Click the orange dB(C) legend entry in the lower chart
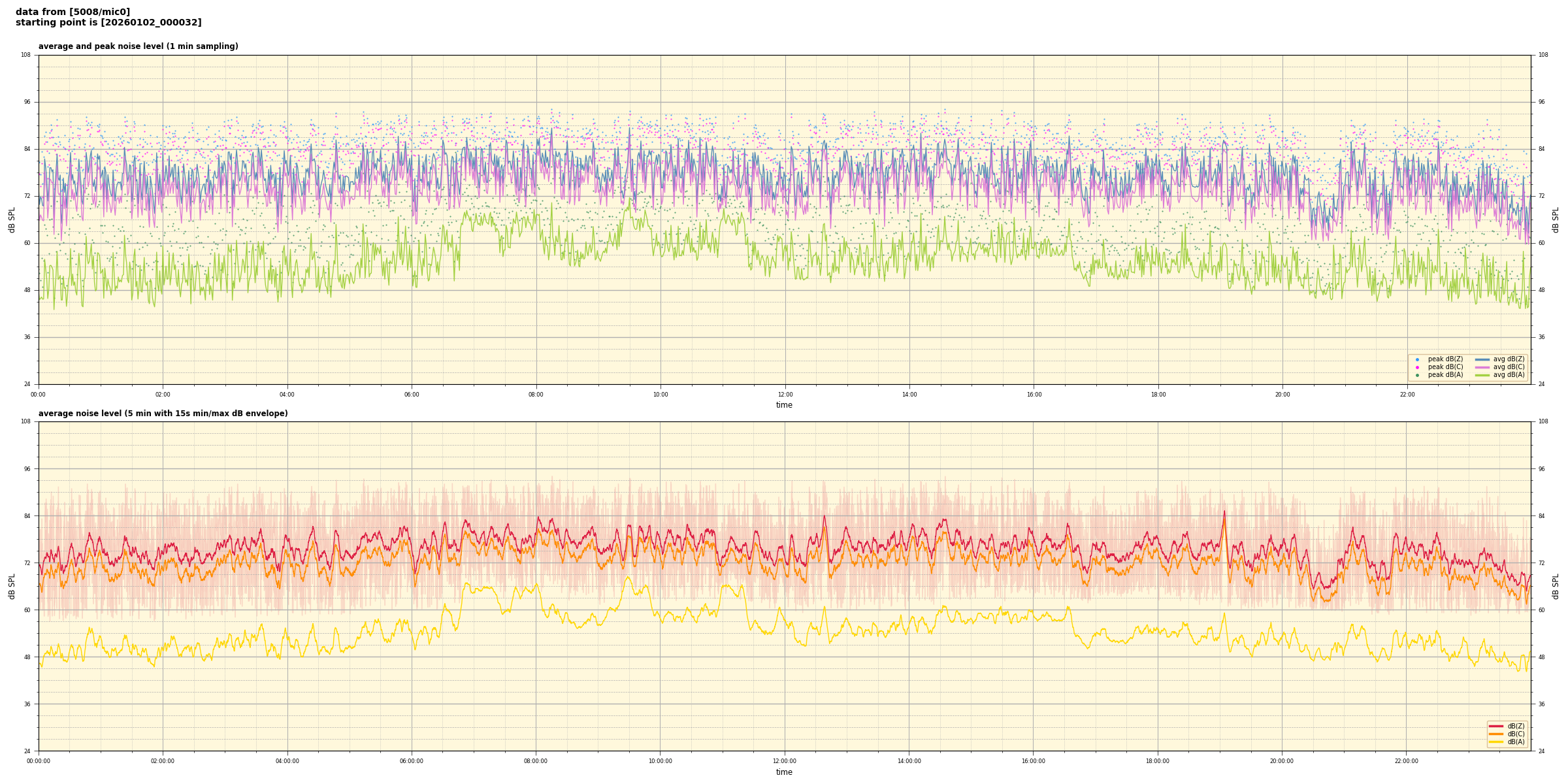Viewport: 1568px width, 784px height. pos(1496,734)
